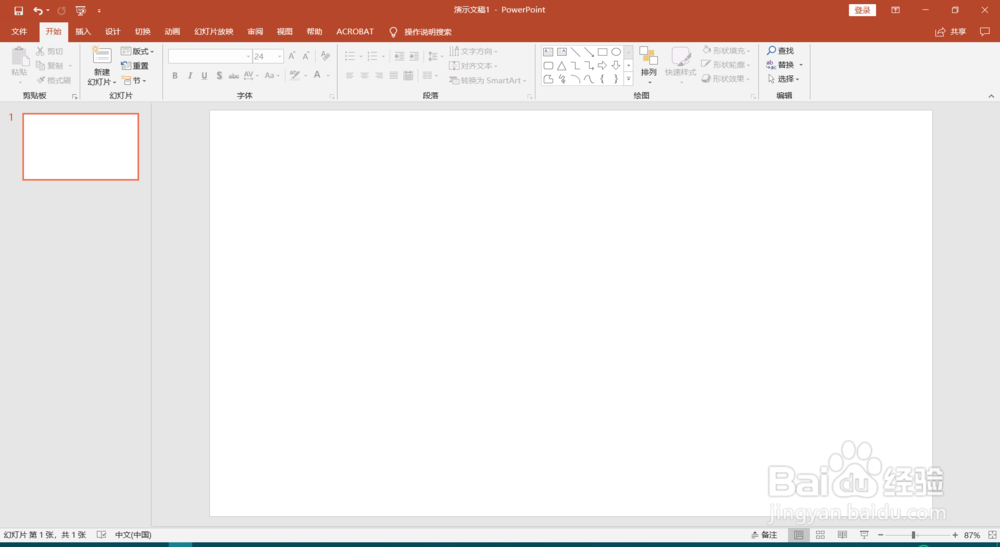Toggle Normal view button in status bar
Screen dimensions: 1000x547
click(x=798, y=535)
